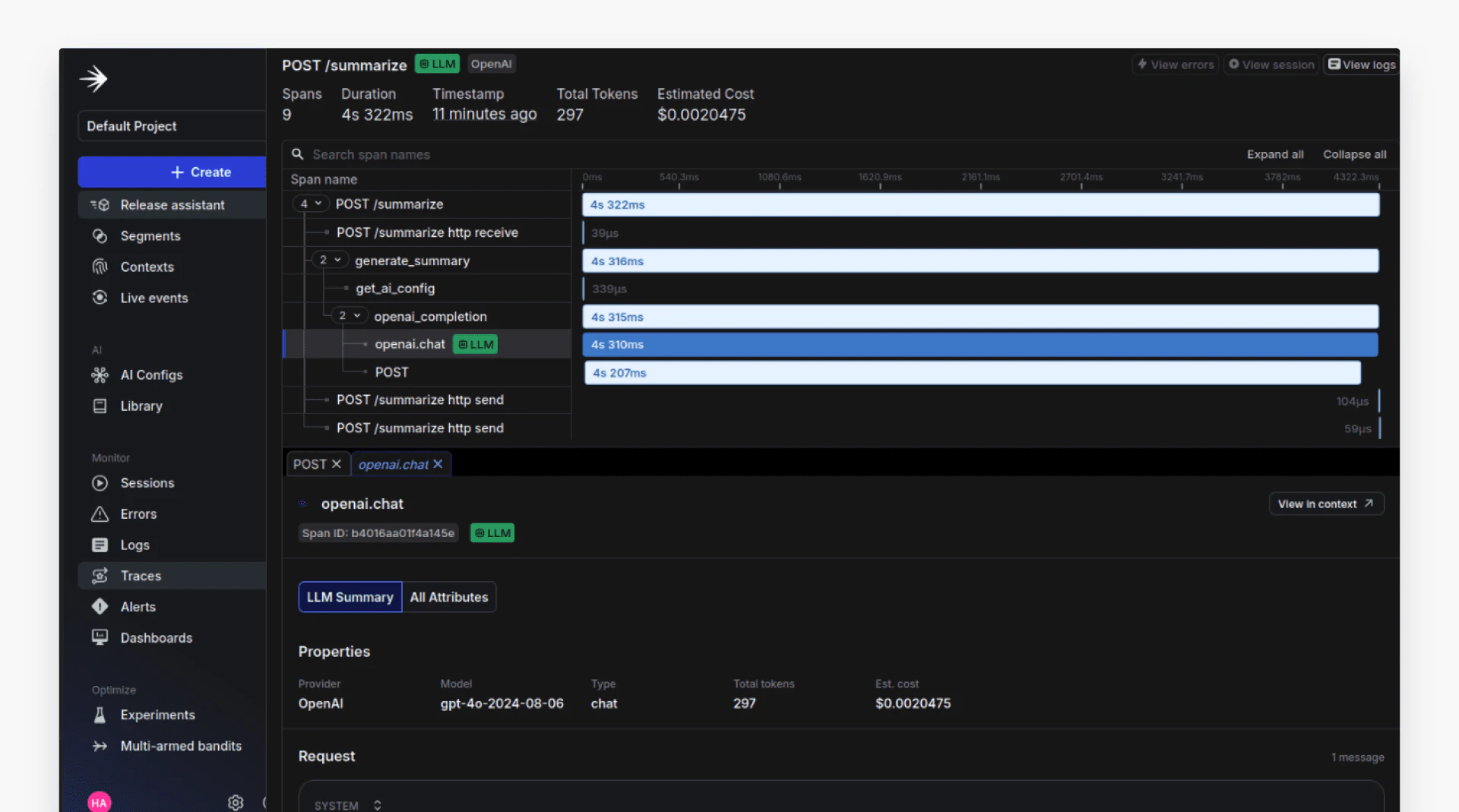1459x812 pixels.
Task: Click LLM badge beside openai.chat row
Action: [476, 344]
